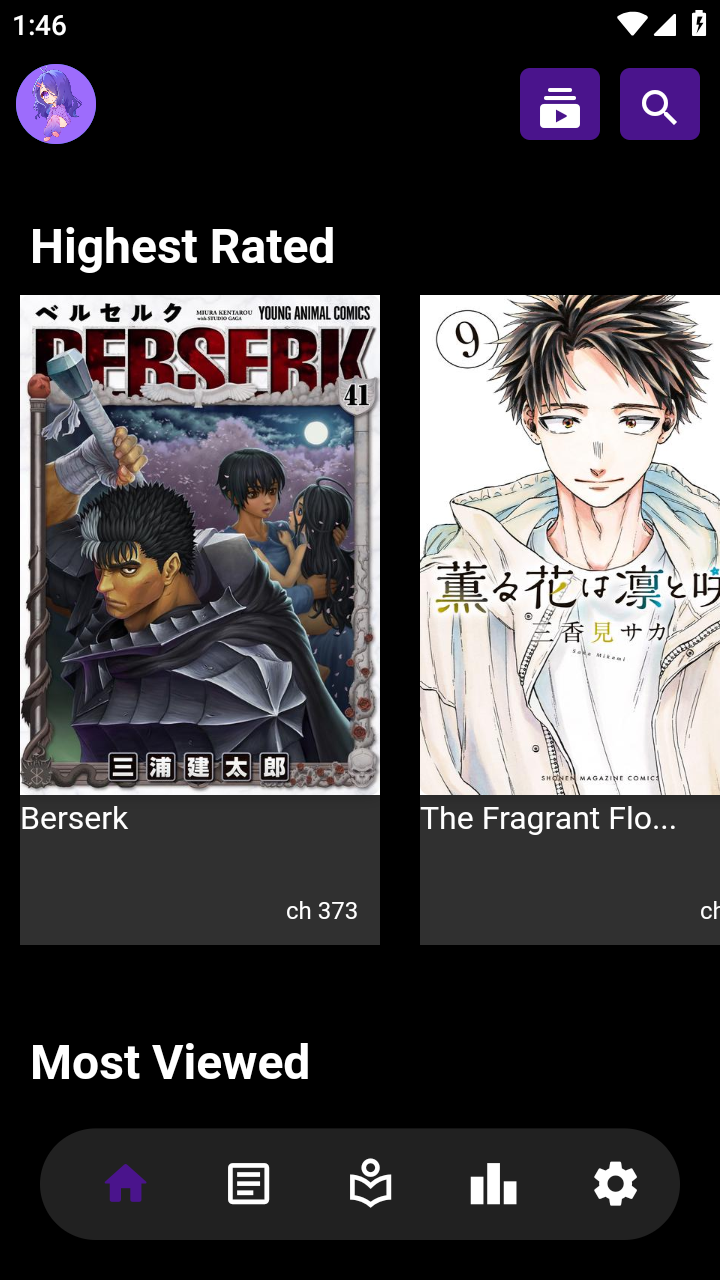Viewport: 720px width, 1280px height.
Task: Open the news article tab icon
Action: (248, 1185)
